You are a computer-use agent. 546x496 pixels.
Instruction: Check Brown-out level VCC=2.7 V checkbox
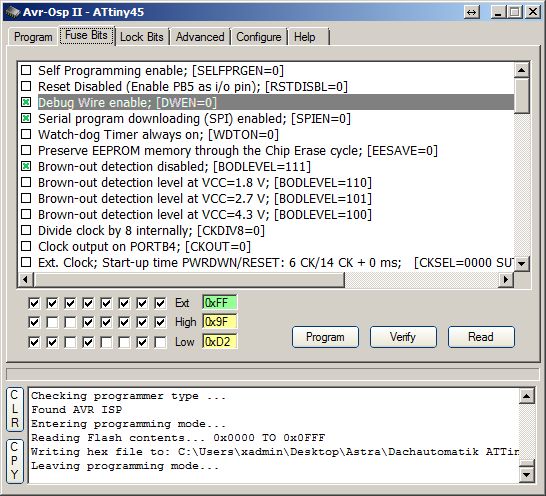pyautogui.click(x=26, y=198)
